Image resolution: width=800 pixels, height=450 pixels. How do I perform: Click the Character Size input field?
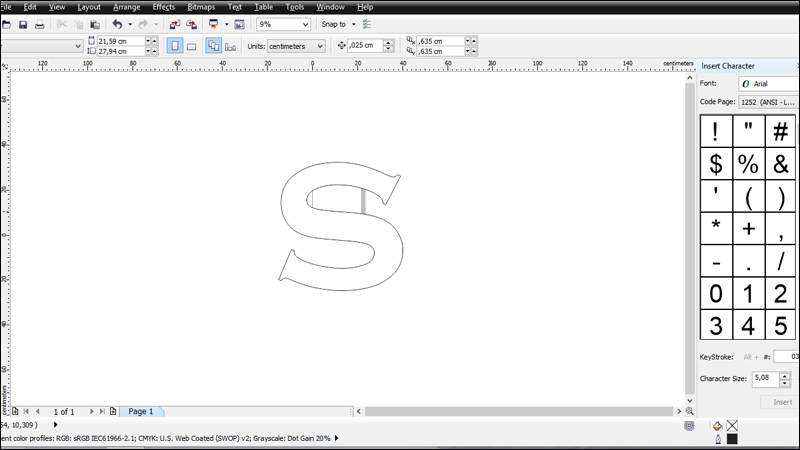764,378
